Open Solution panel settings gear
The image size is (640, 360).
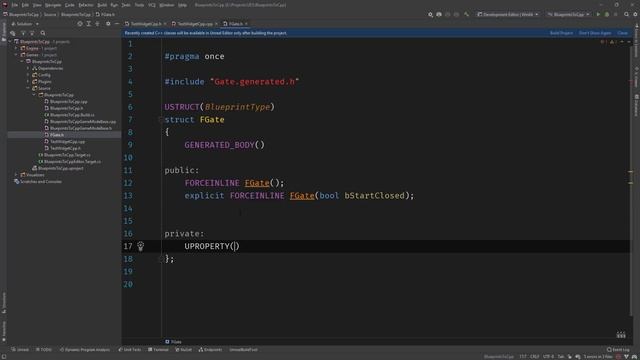[108, 24]
